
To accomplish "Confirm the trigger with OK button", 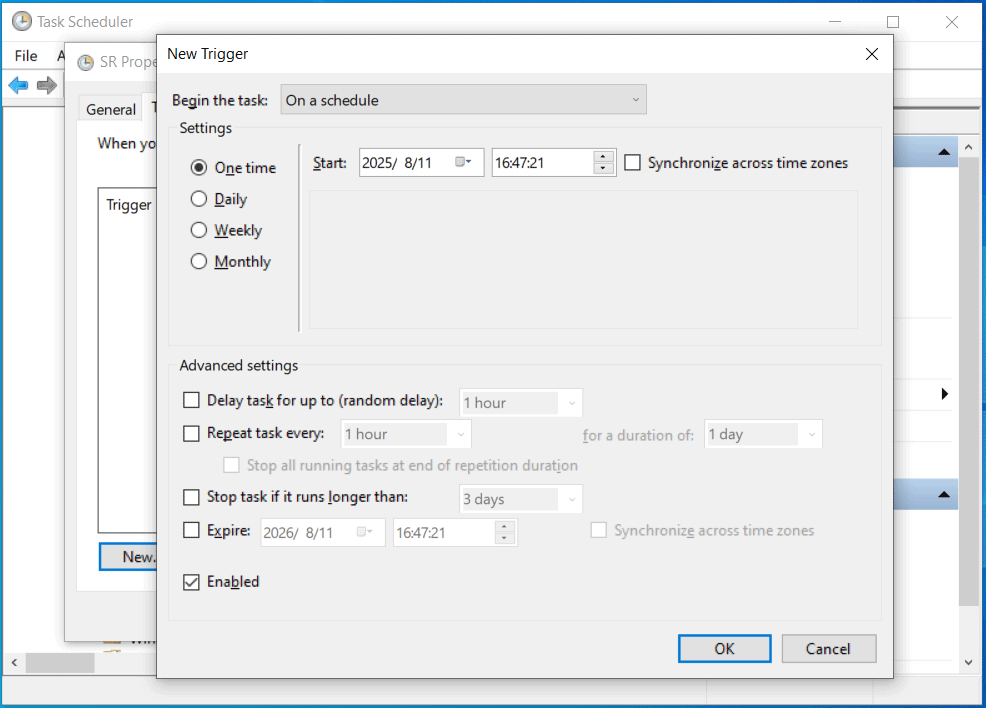I will pos(724,649).
